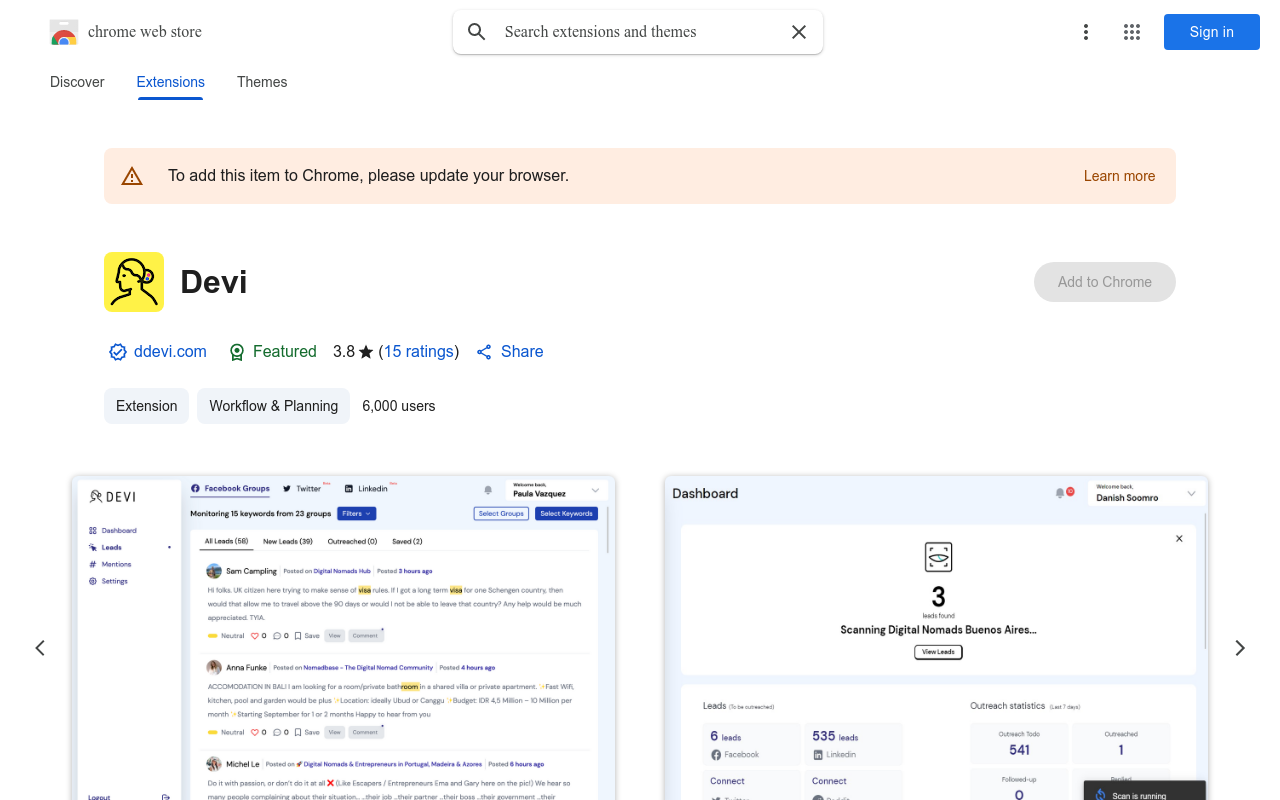Click the update browser warning message

click(369, 176)
